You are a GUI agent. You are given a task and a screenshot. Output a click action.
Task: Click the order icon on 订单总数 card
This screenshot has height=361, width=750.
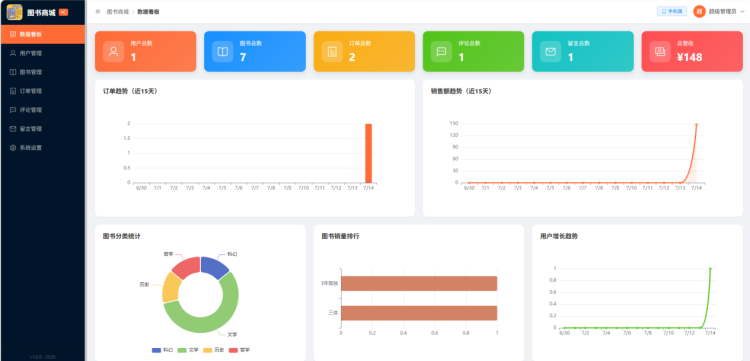click(x=332, y=52)
